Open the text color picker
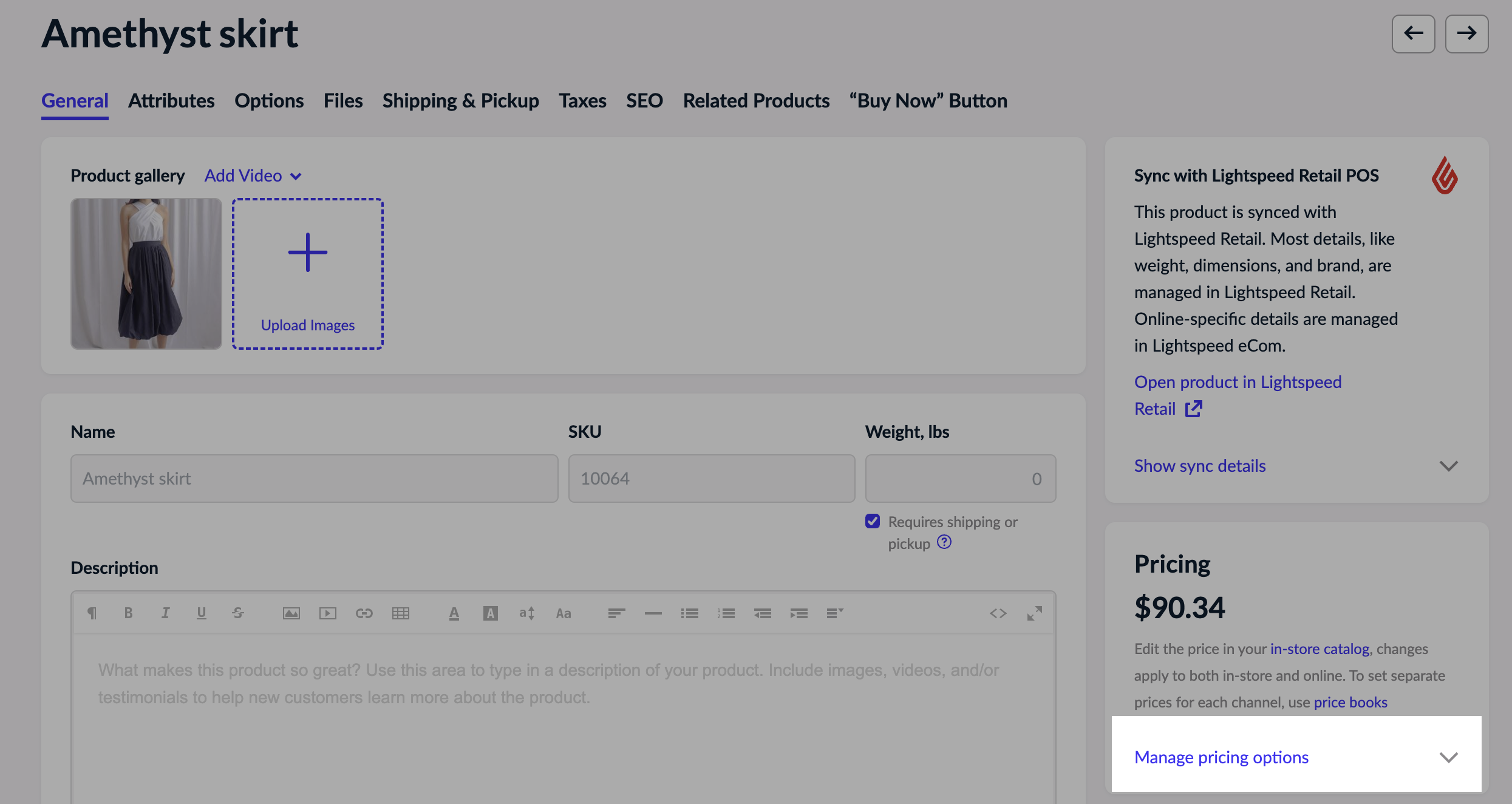Viewport: 1512px width, 804px height. 454,613
